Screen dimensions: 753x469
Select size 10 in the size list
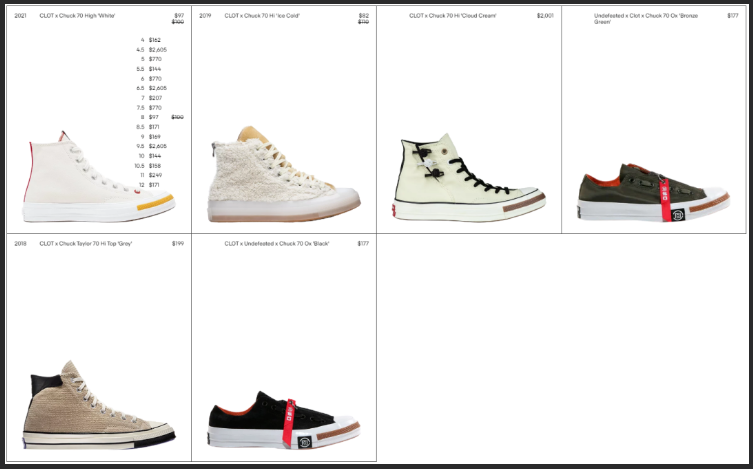click(x=150, y=156)
